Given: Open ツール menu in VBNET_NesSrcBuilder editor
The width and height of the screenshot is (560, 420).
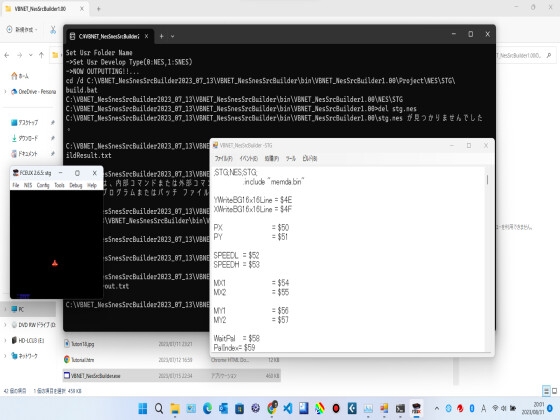Looking at the screenshot, I should click(x=290, y=158).
